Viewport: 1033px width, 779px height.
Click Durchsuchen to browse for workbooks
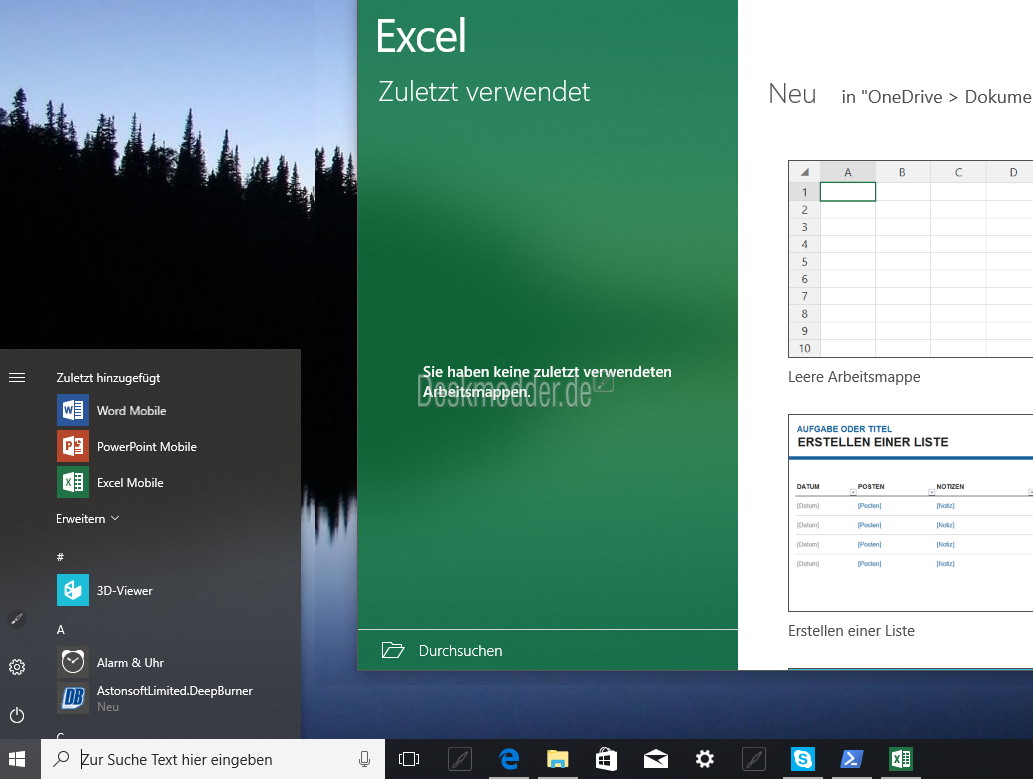pyautogui.click(x=547, y=650)
